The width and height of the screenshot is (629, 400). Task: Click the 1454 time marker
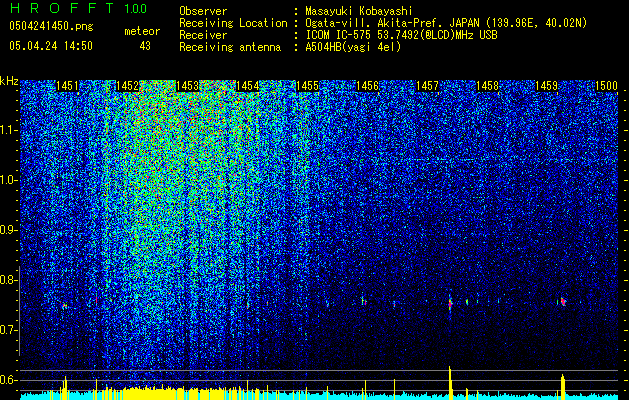coord(248,86)
